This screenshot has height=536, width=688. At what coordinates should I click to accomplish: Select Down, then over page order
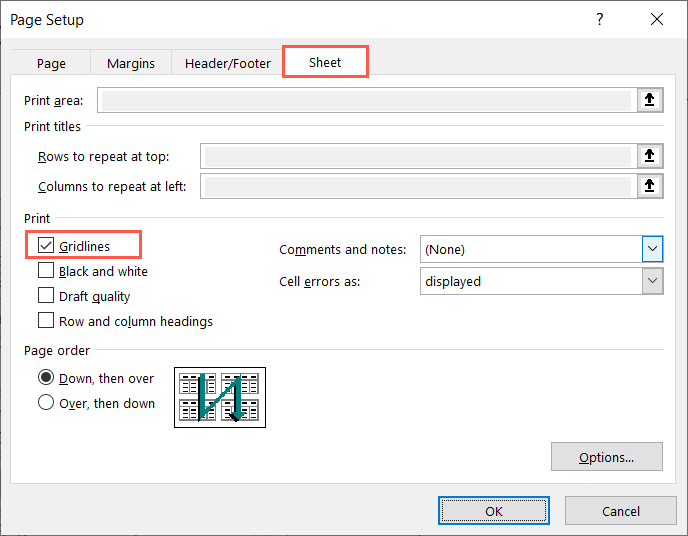pyautogui.click(x=46, y=378)
